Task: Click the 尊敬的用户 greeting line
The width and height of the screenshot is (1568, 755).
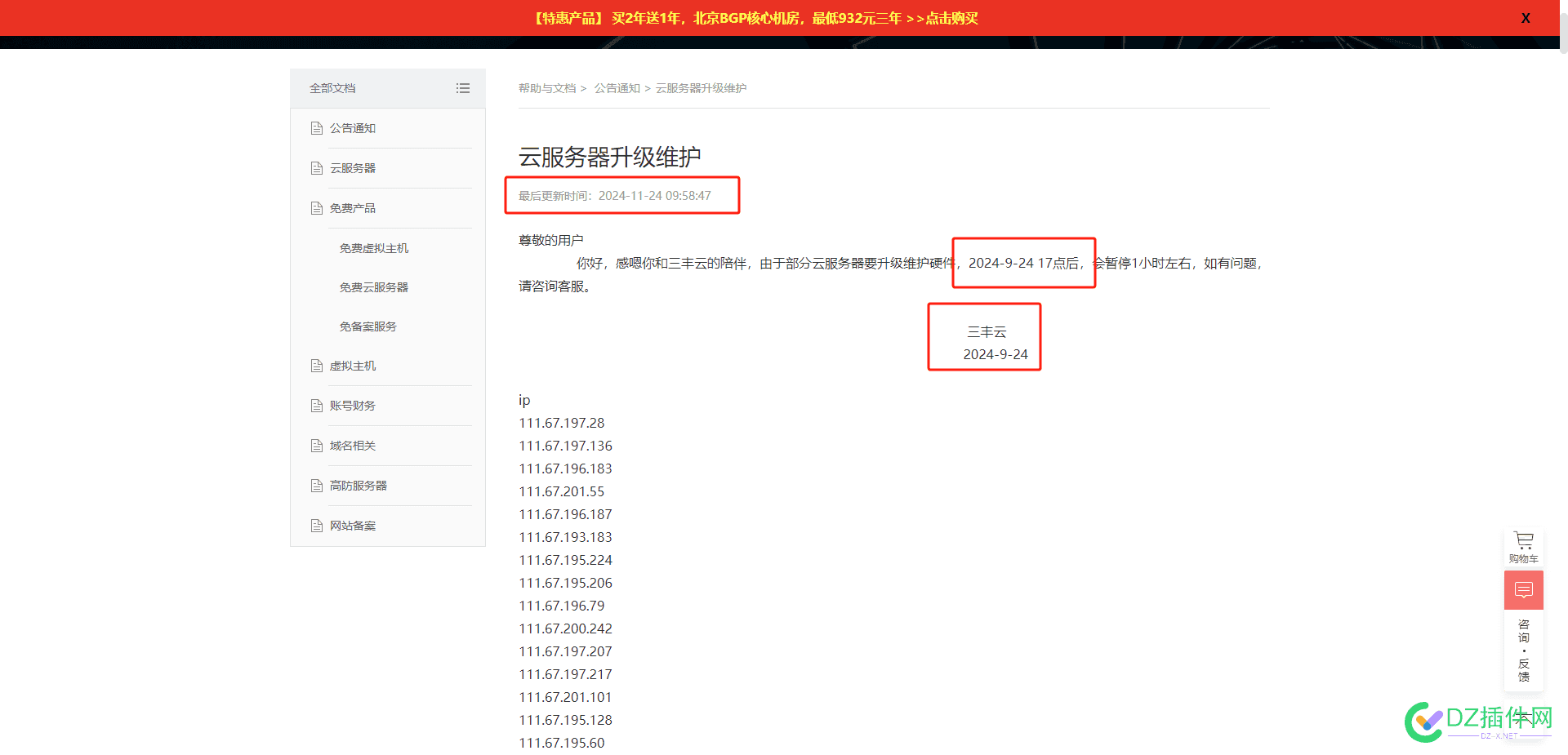Action: [x=551, y=240]
